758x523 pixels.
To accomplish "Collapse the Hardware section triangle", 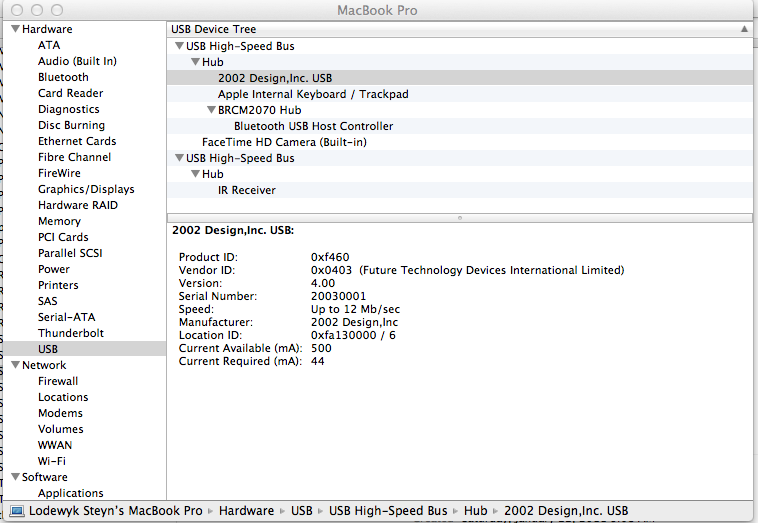I will click(x=14, y=29).
